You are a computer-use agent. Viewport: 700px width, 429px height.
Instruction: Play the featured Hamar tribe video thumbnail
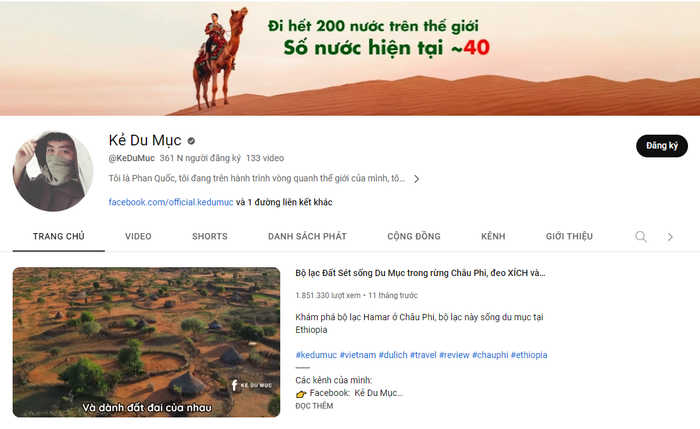point(146,342)
